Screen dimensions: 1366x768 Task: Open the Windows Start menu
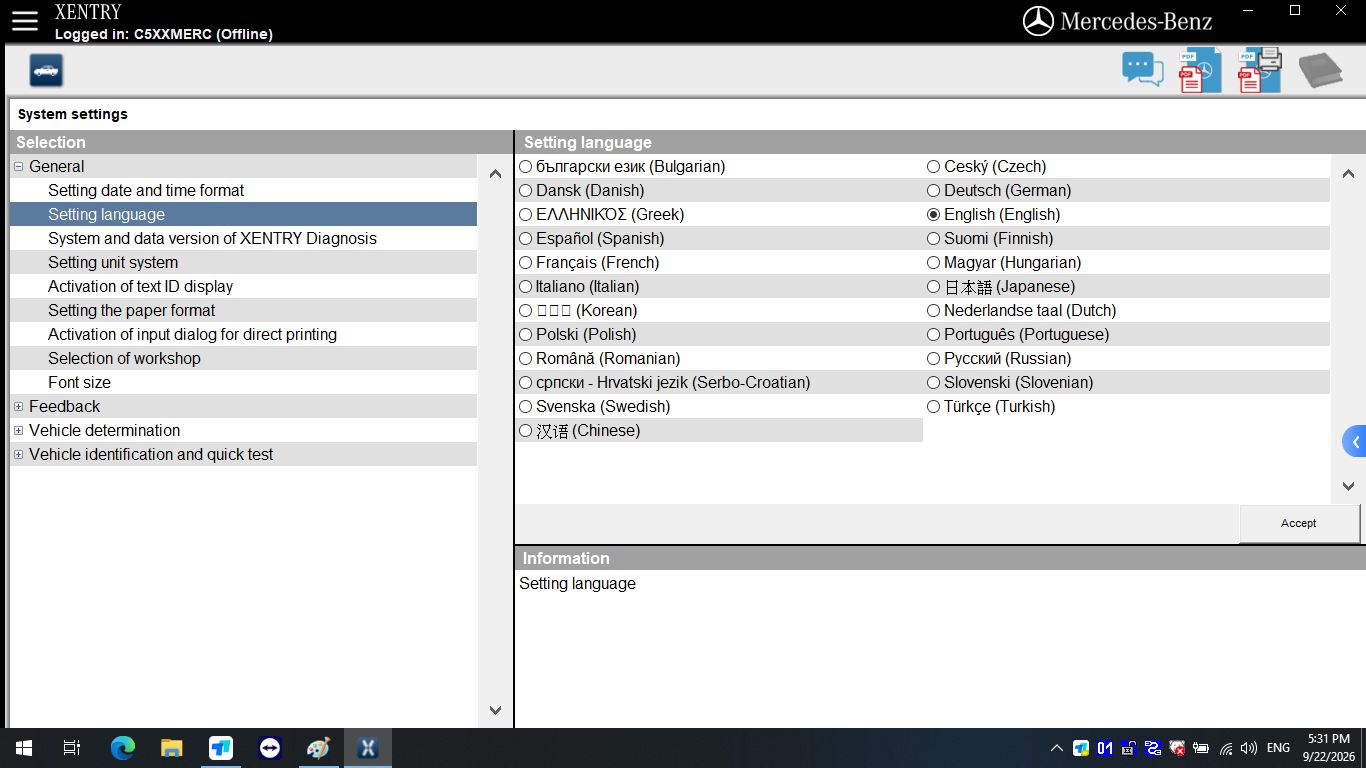[24, 748]
